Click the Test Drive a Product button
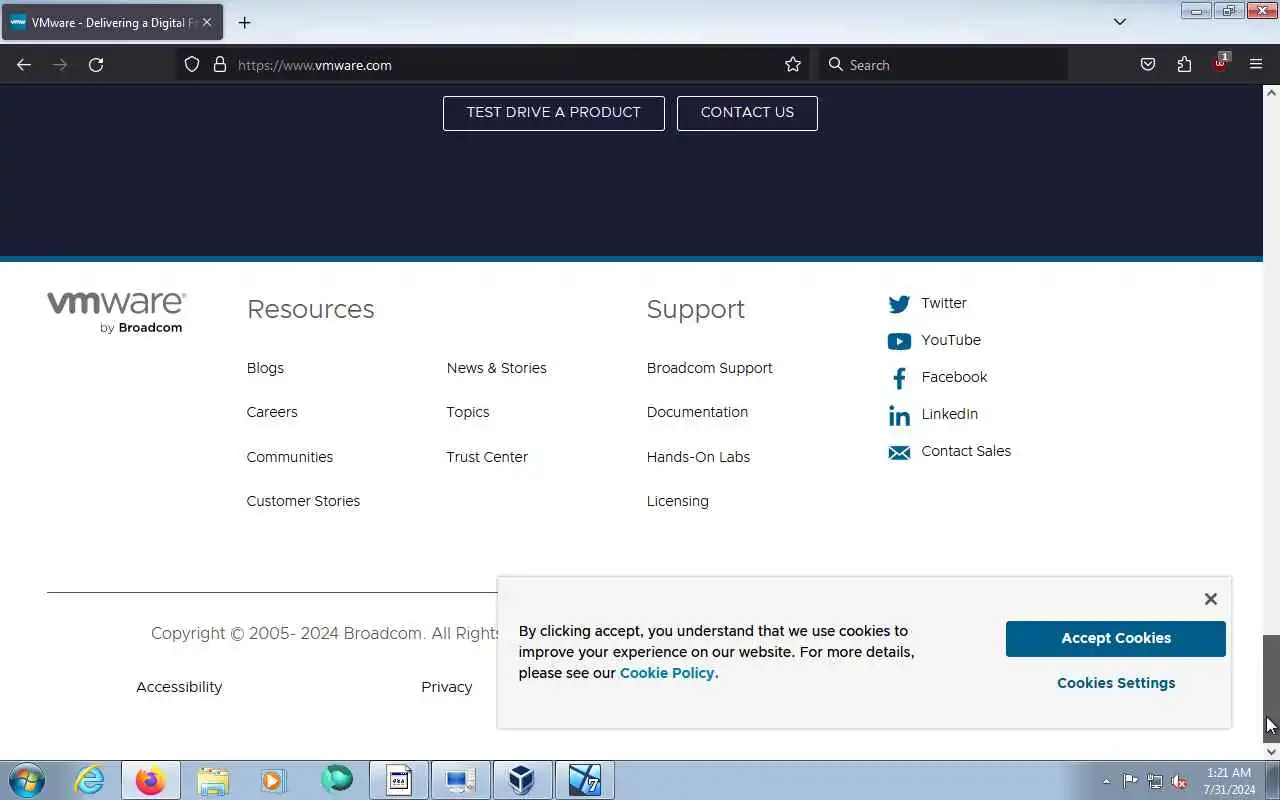This screenshot has width=1280, height=800. tap(553, 113)
